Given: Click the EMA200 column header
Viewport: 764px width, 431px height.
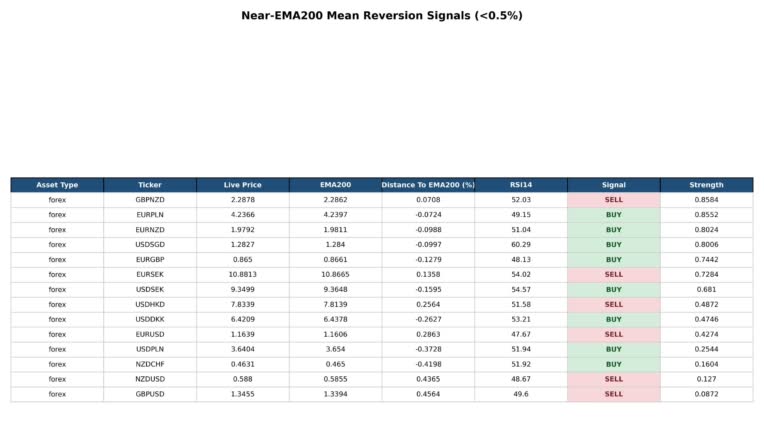Looking at the screenshot, I should [x=335, y=185].
